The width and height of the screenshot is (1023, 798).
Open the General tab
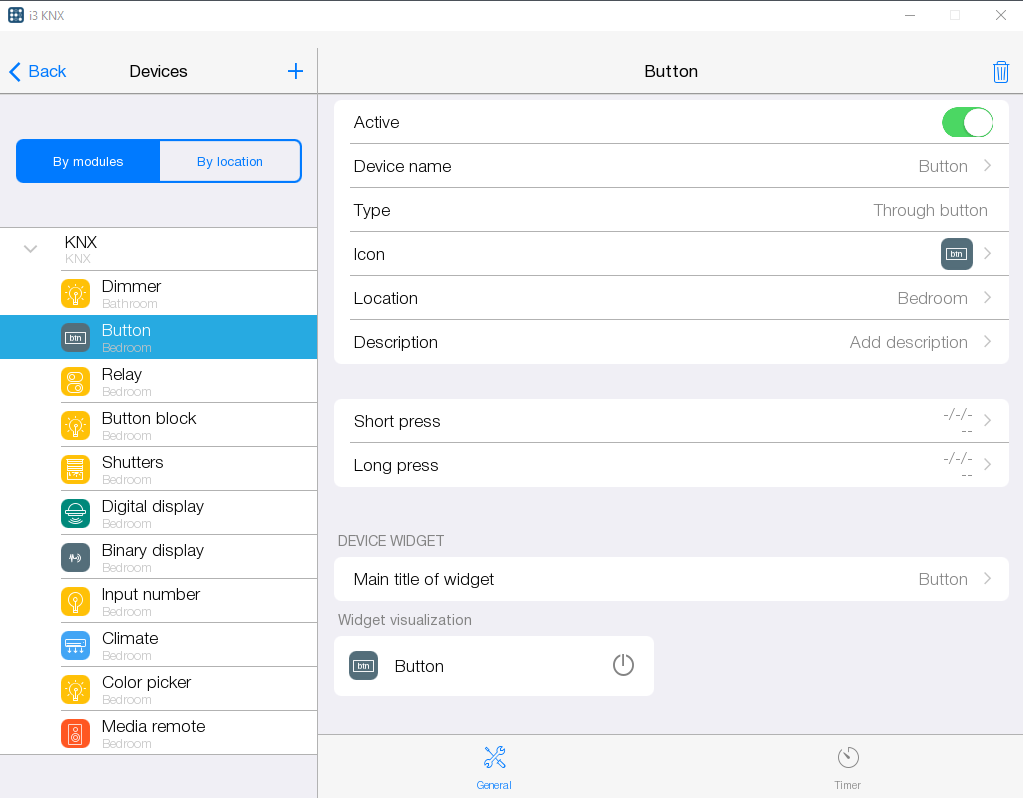click(494, 766)
